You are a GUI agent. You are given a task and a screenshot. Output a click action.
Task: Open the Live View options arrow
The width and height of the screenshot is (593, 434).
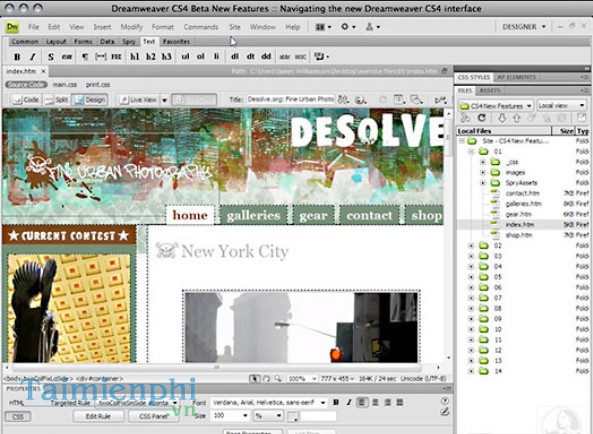point(165,100)
